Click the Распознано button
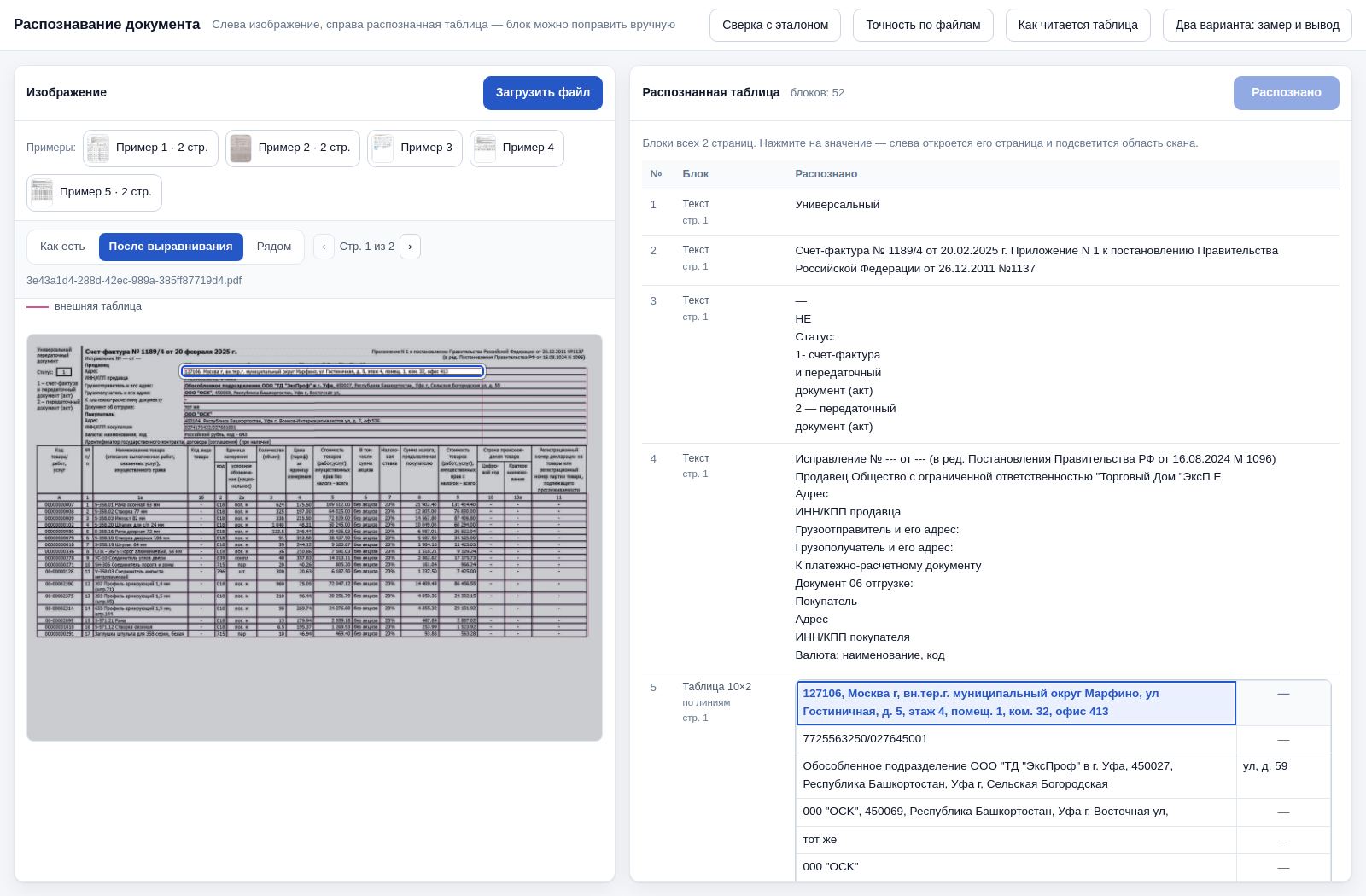This screenshot has height=896, width=1366. point(1286,93)
